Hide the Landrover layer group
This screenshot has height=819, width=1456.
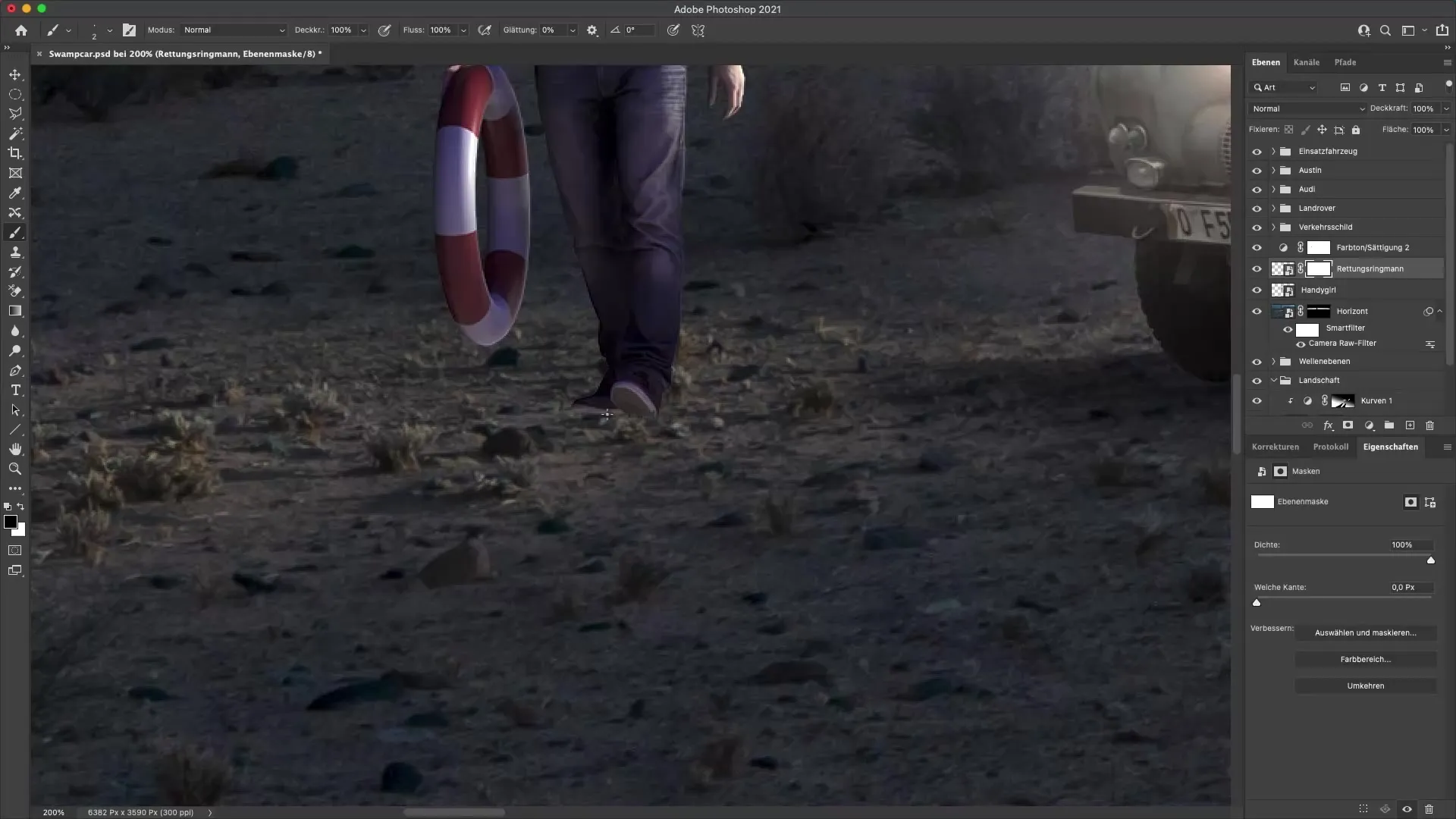coord(1257,208)
